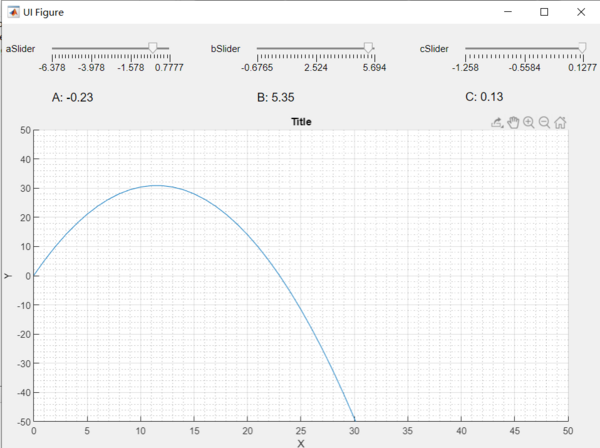Click bSlider track at the 2.524 tick
This screenshot has height=448, width=600.
315,48
